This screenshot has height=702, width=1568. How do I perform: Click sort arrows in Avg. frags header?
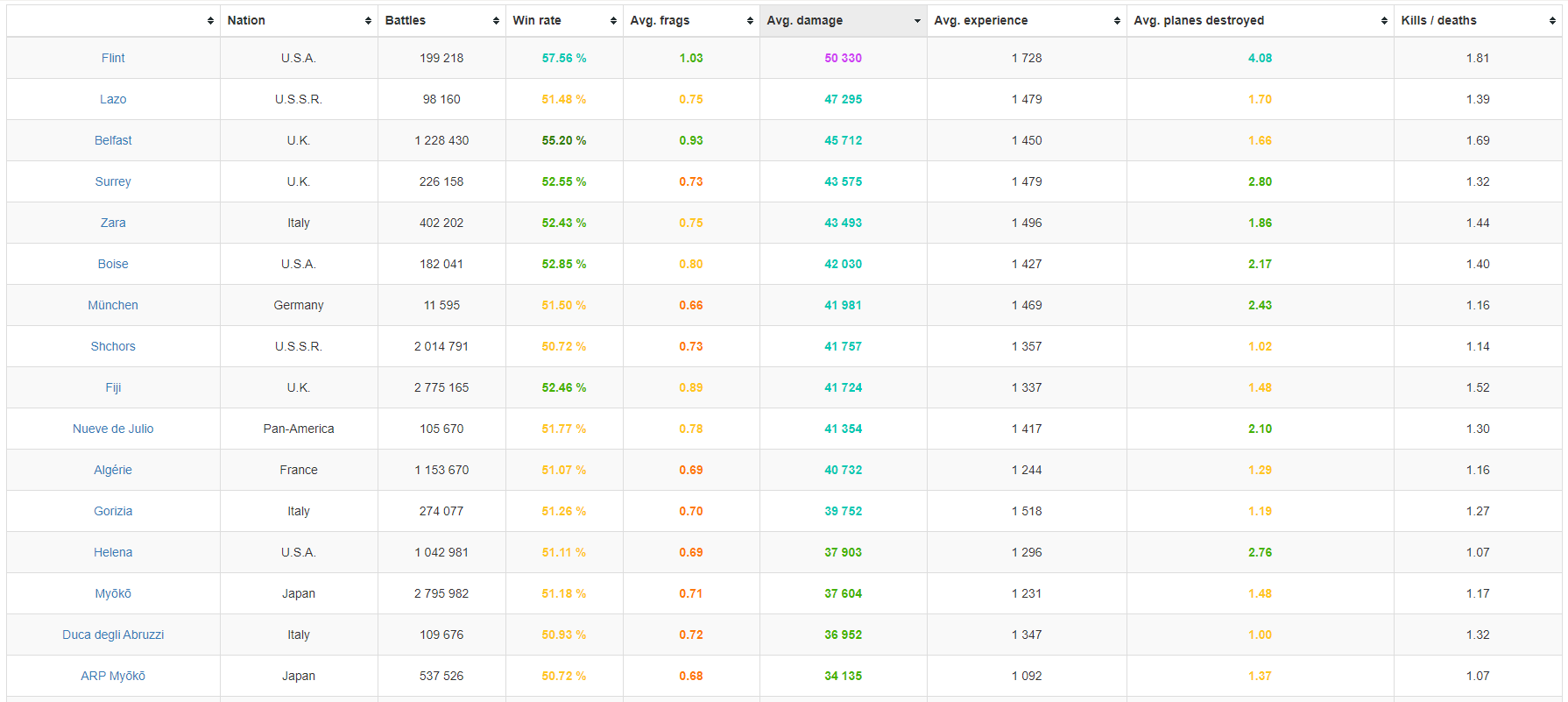tap(750, 21)
